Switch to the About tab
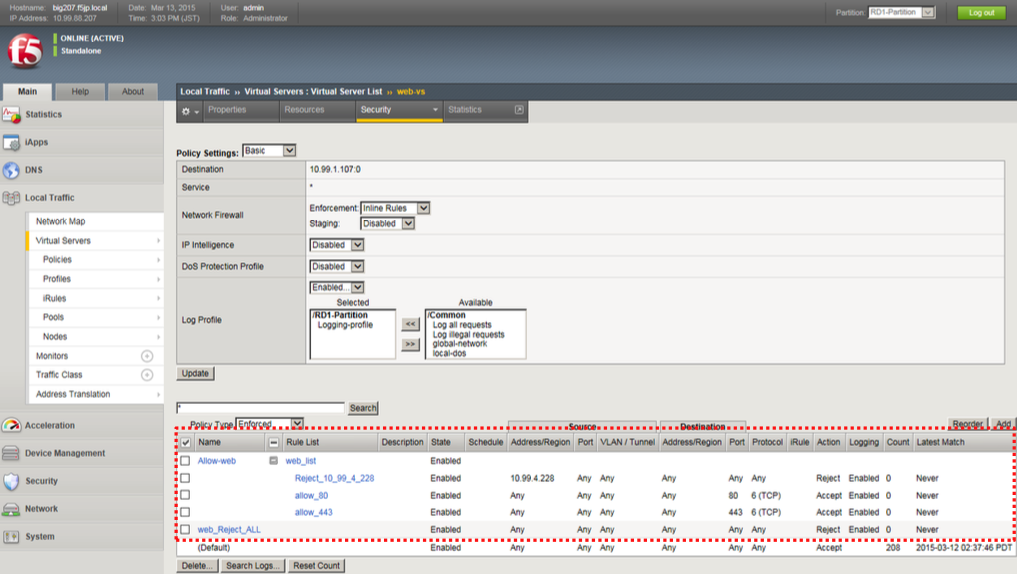 pyautogui.click(x=132, y=91)
